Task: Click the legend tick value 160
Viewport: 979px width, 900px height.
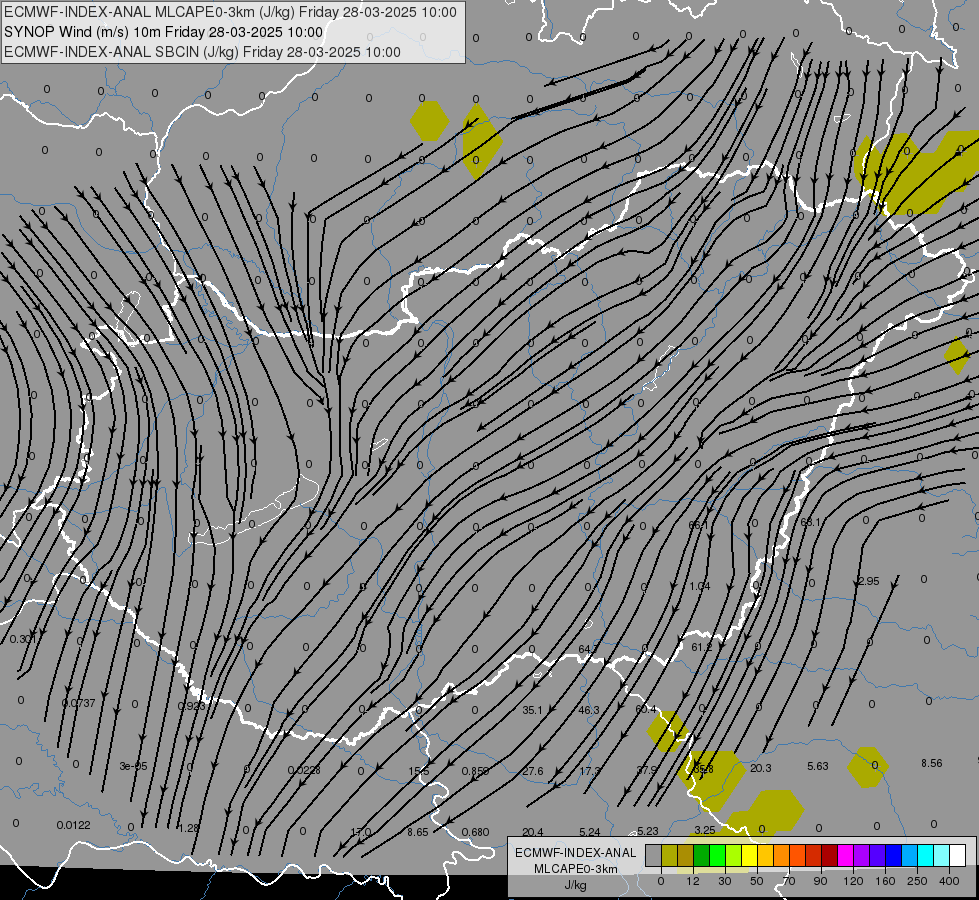Action: click(885, 881)
